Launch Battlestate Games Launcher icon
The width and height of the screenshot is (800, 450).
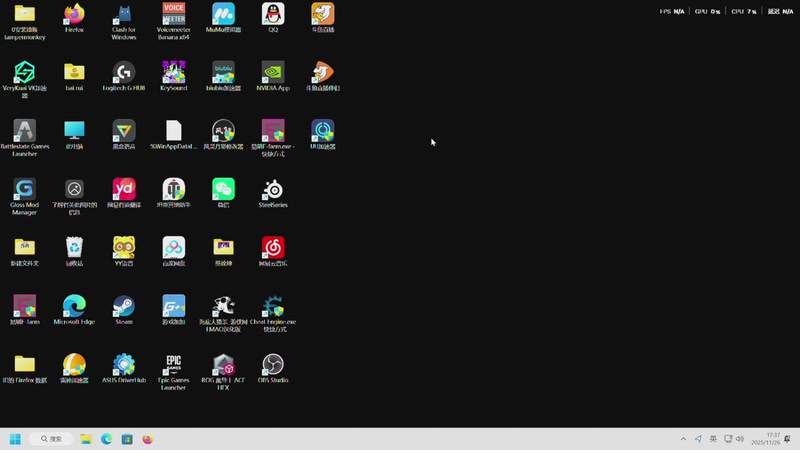pos(24,138)
